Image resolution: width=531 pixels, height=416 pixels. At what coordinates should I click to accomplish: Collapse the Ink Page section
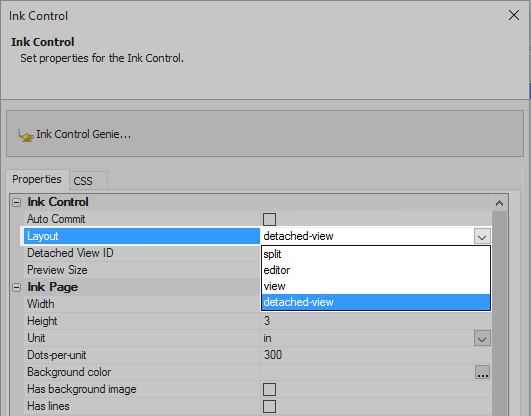coord(16,288)
